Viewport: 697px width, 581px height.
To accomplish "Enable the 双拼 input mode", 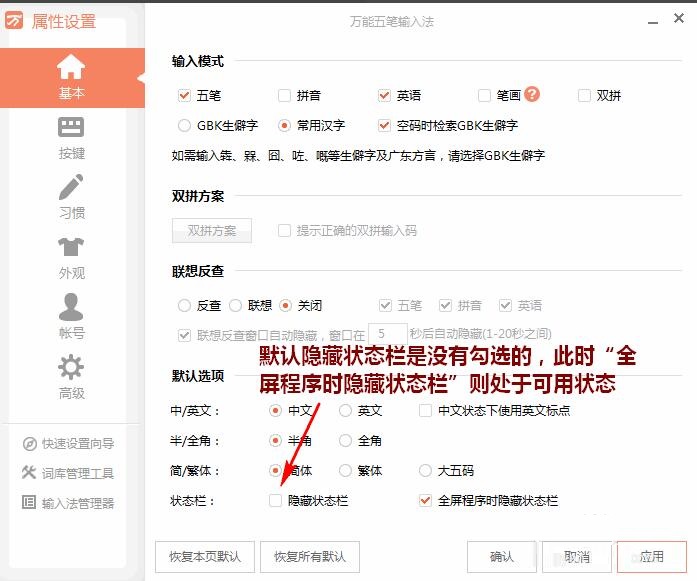I will pos(584,95).
